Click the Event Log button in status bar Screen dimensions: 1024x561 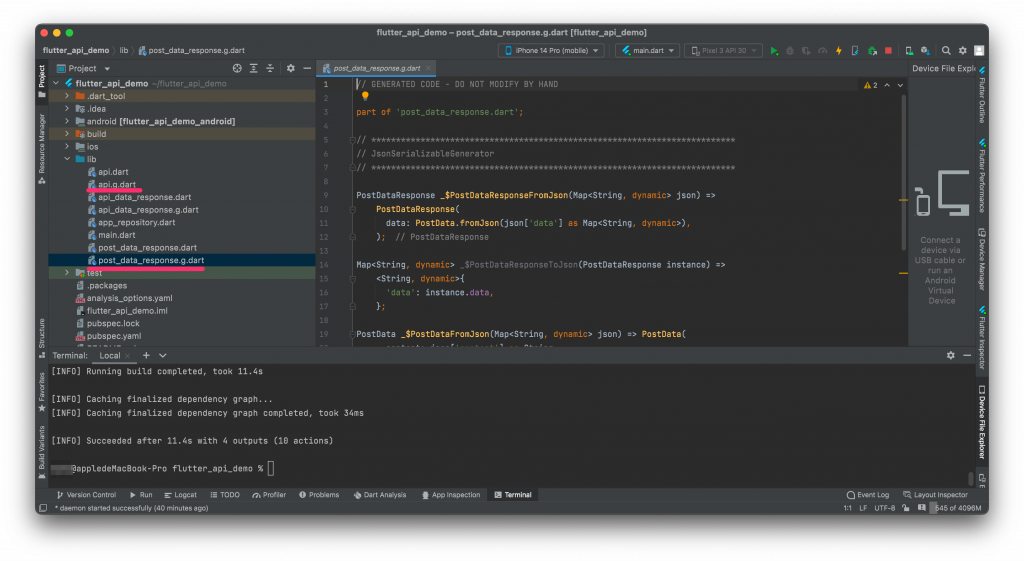coord(867,495)
